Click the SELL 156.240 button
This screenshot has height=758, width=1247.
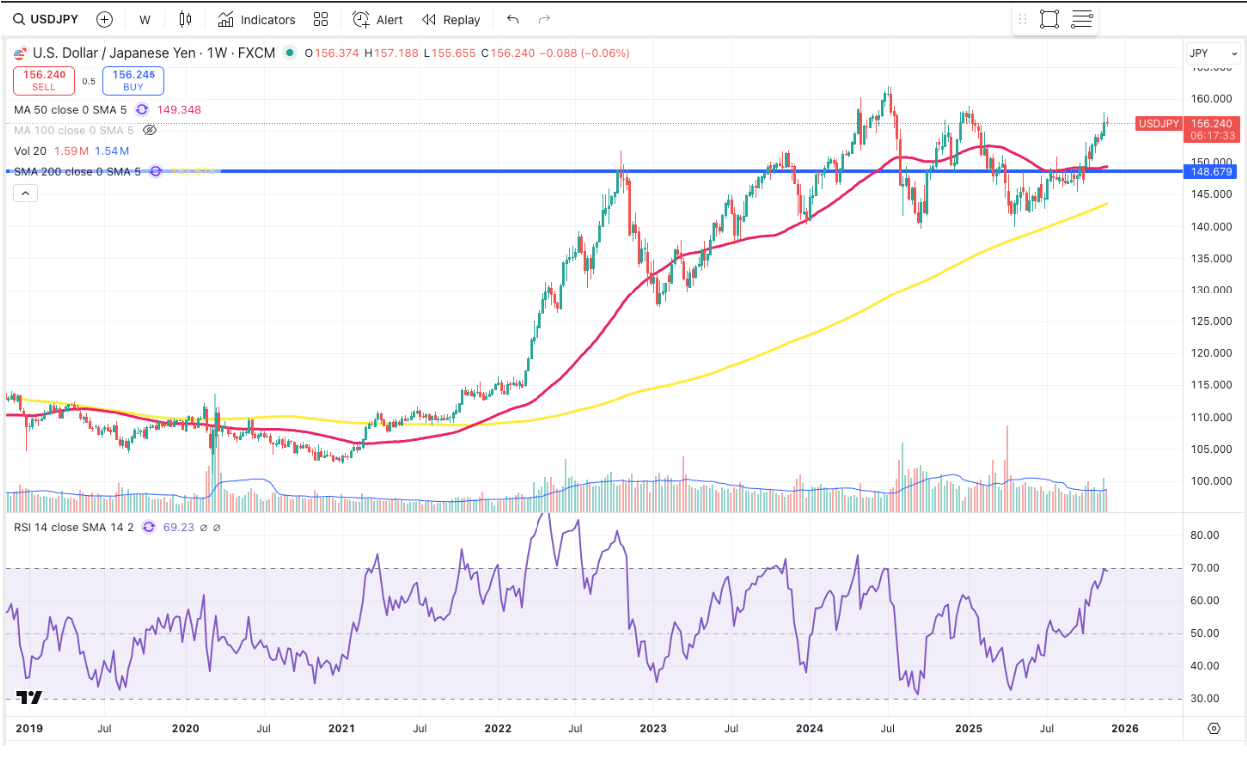point(44,80)
